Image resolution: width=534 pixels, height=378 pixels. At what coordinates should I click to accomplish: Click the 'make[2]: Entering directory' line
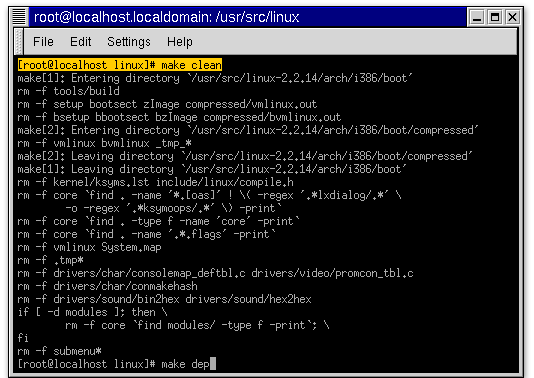click(248, 130)
